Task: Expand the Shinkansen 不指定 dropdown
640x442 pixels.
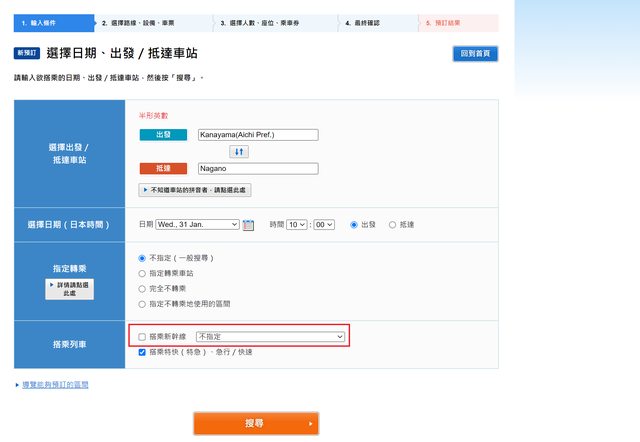Action: tap(270, 337)
